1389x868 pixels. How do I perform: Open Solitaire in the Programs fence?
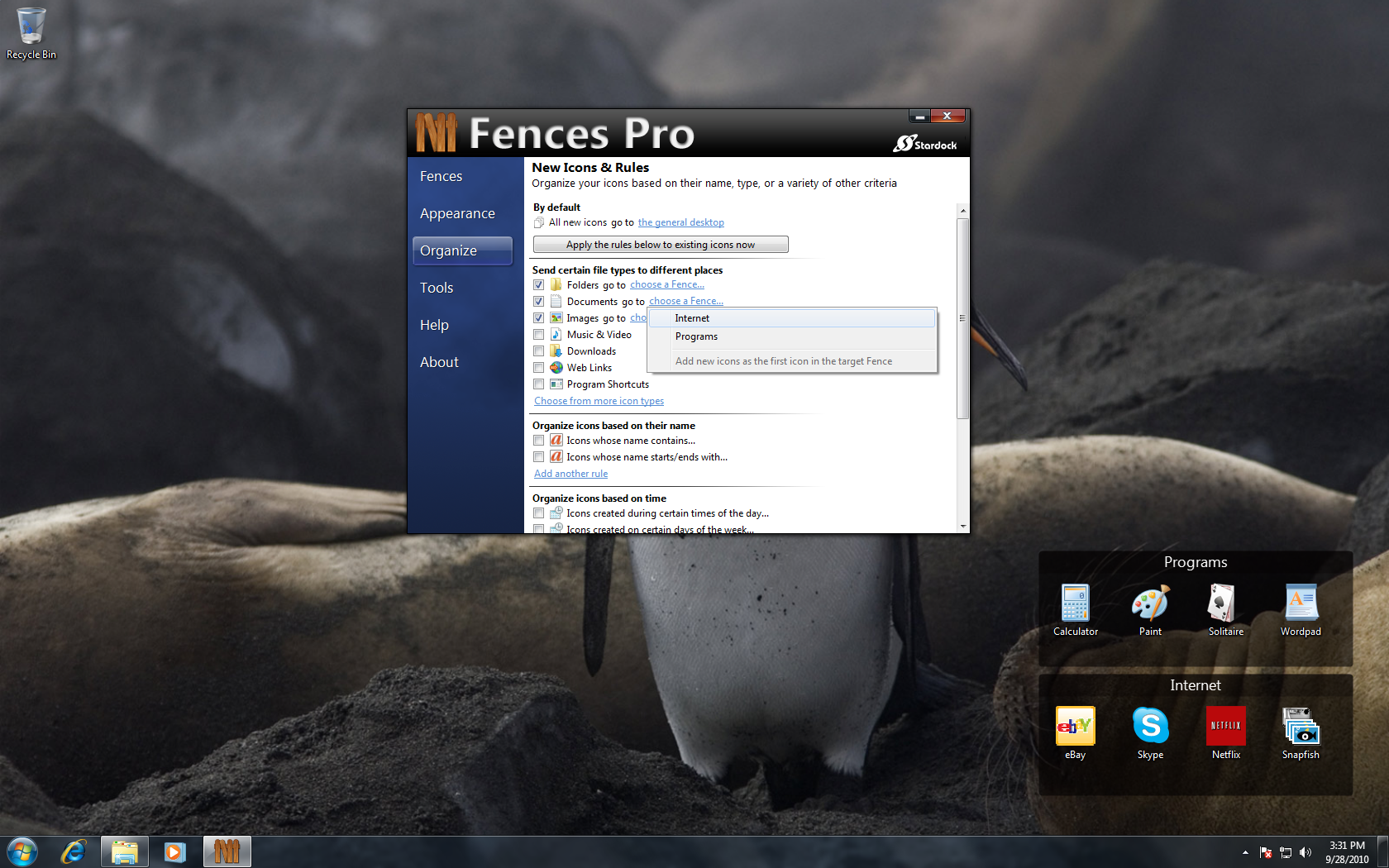click(x=1225, y=610)
